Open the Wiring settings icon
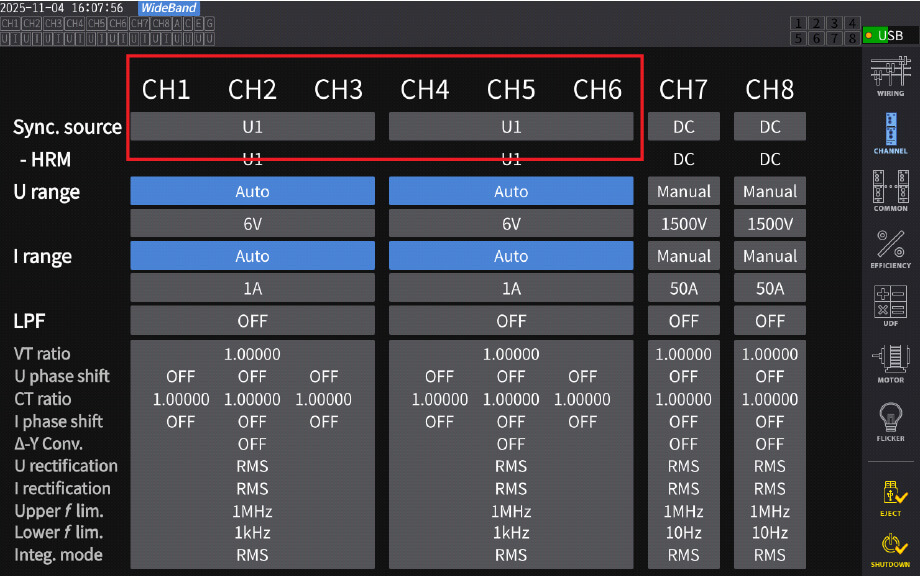Screen dimensions: 920x576 coord(890,76)
